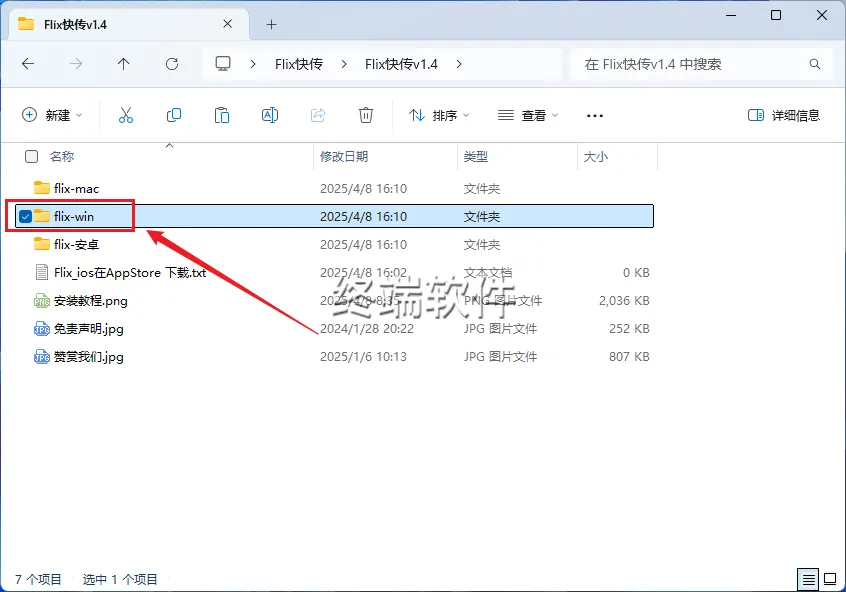Select the flix-安卓 folder name
Screen dimensions: 846x592
pos(76,244)
